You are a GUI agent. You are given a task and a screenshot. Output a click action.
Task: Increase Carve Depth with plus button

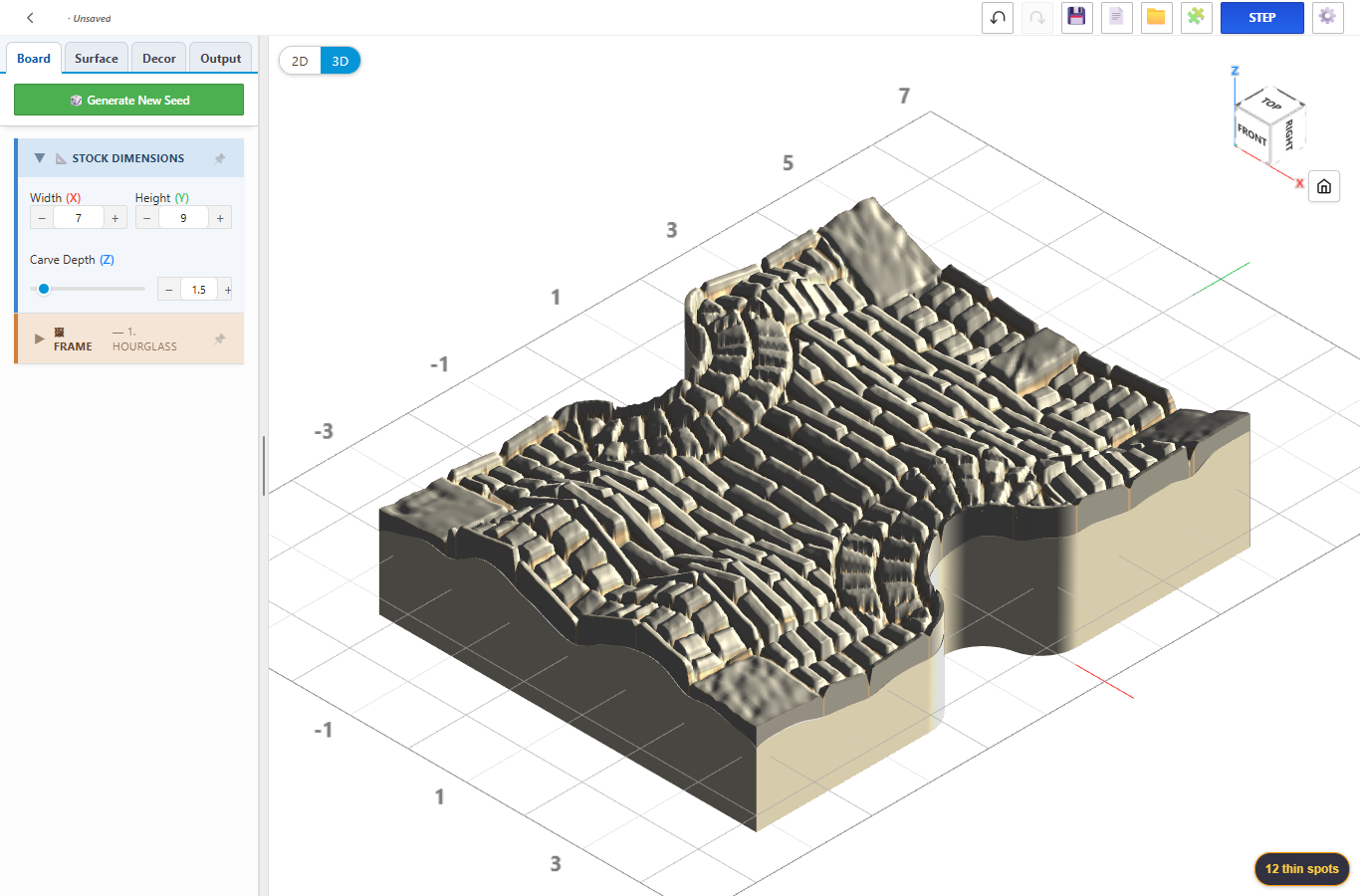pos(227,290)
